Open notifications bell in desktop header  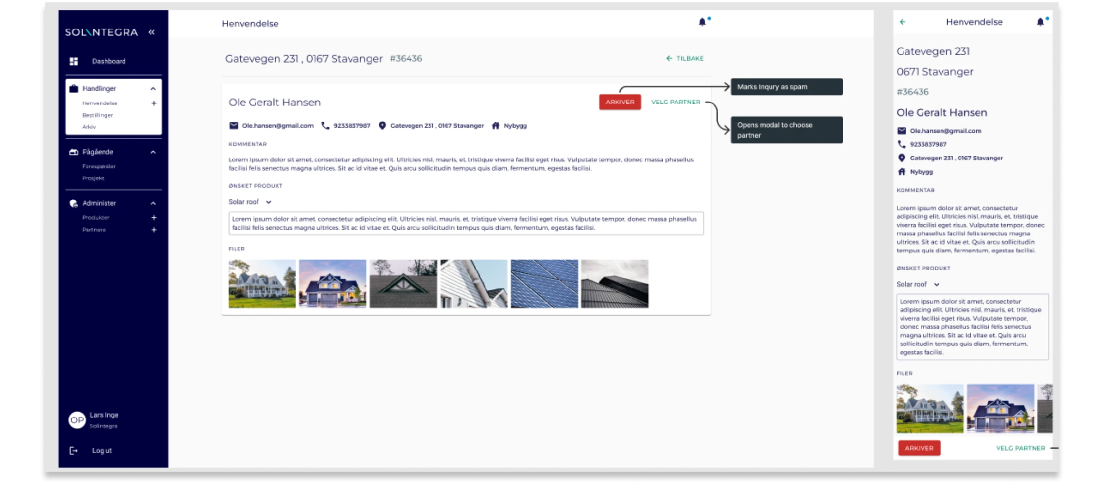[702, 23]
